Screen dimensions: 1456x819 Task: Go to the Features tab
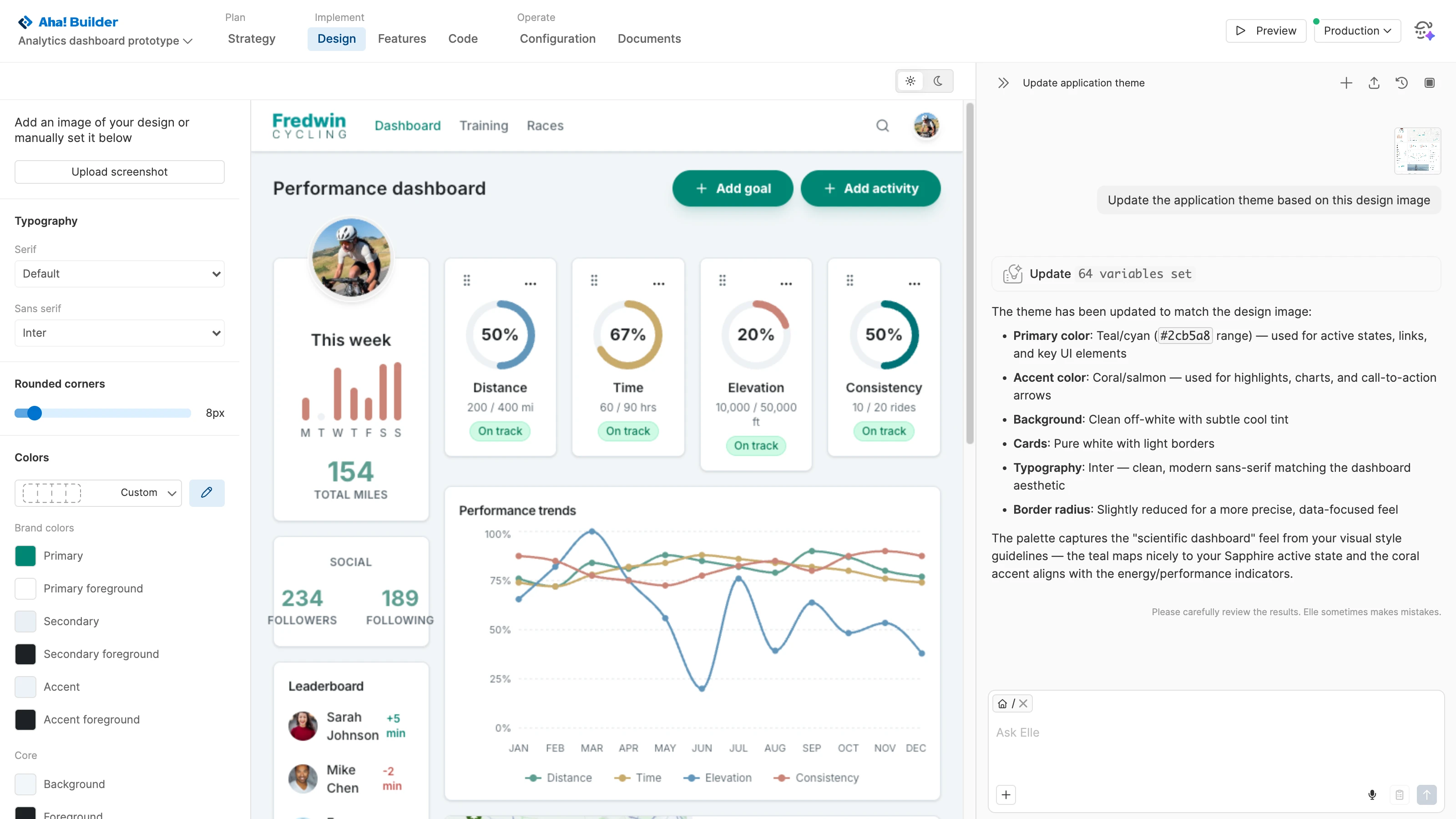tap(402, 38)
